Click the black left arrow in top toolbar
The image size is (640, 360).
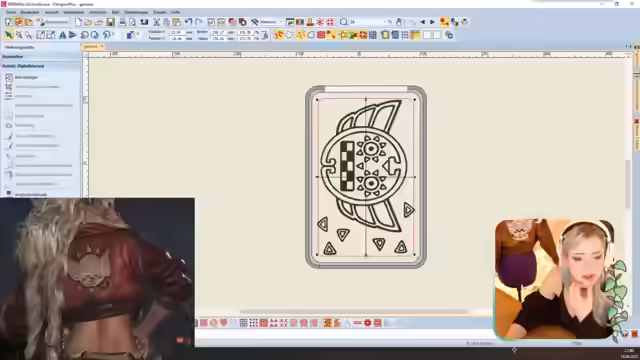(x=422, y=22)
